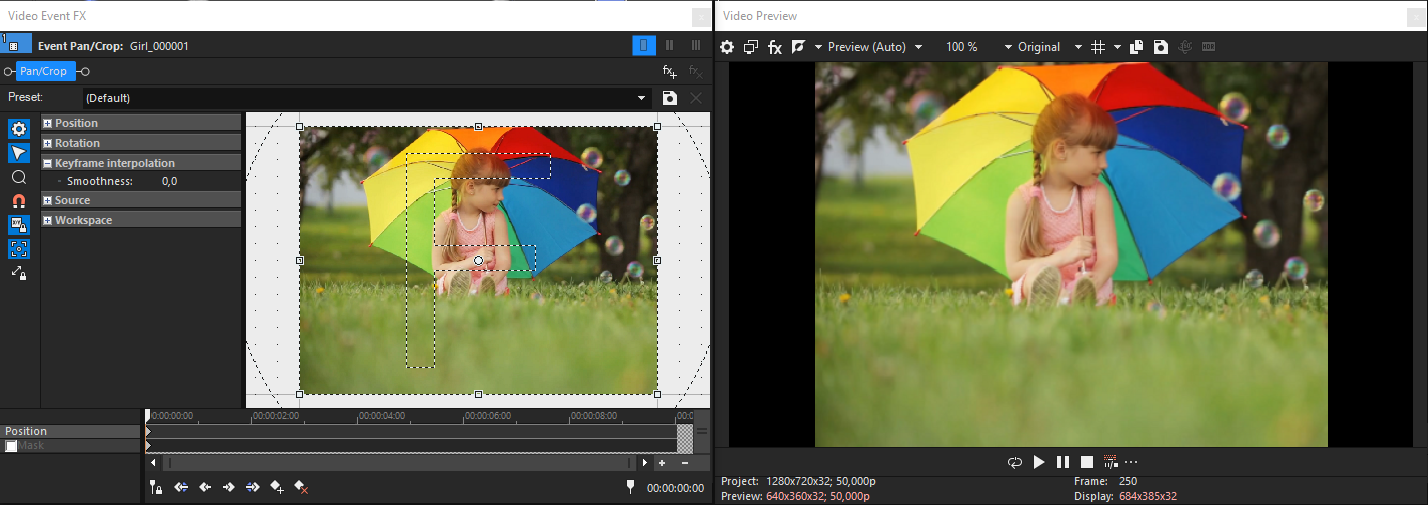Enable the Mask checkbox
The width and height of the screenshot is (1428, 505).
pyautogui.click(x=11, y=446)
